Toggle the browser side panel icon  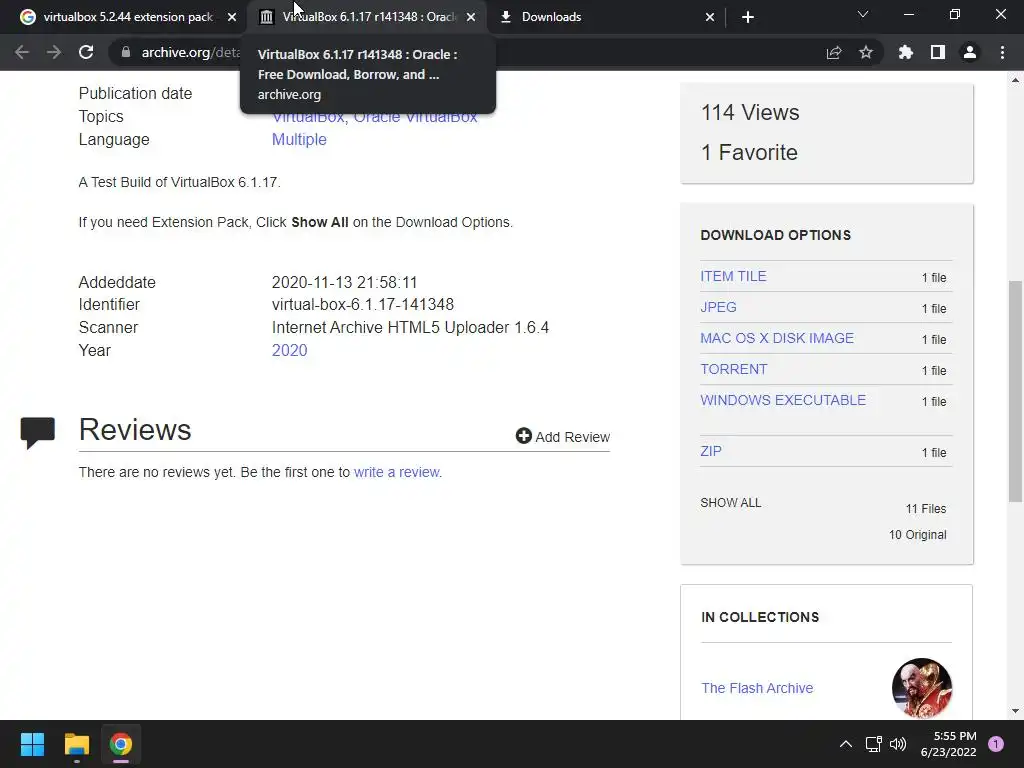[938, 52]
